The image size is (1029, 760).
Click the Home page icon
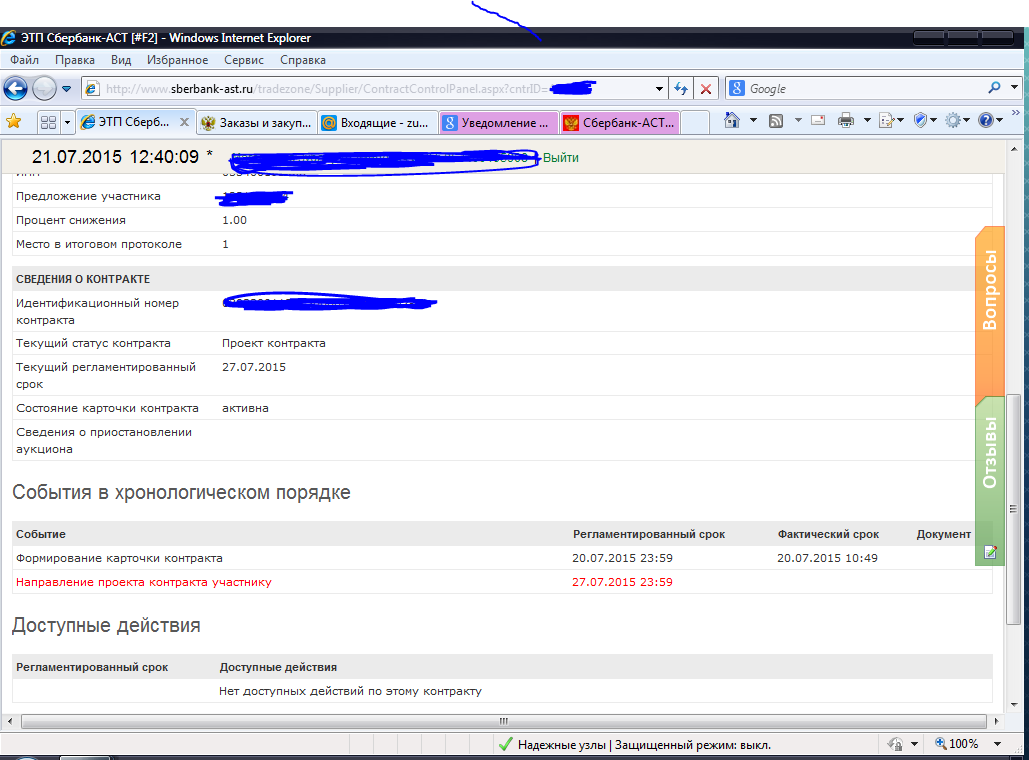pos(732,121)
